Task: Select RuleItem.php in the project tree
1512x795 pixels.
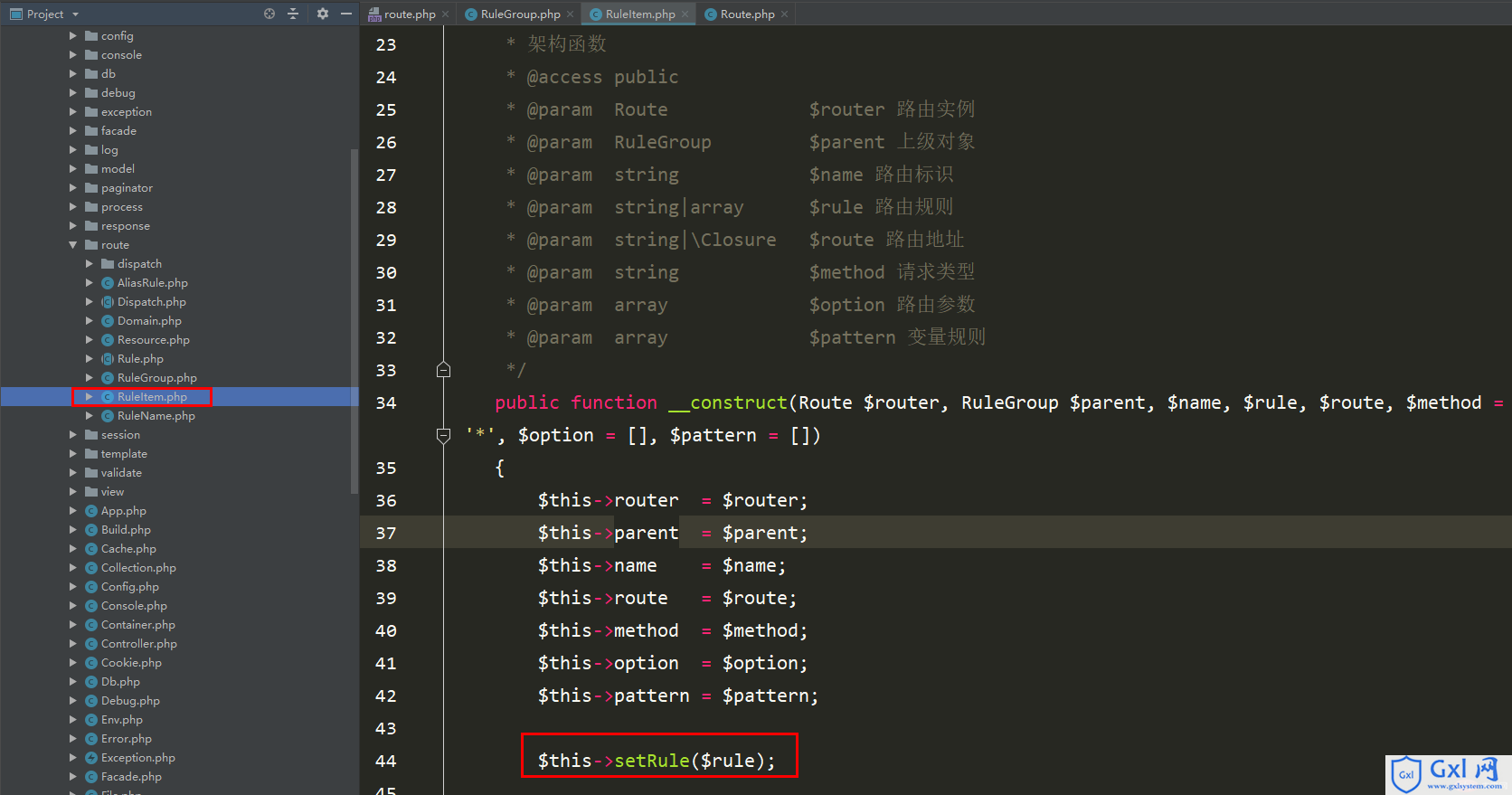Action: (x=152, y=397)
